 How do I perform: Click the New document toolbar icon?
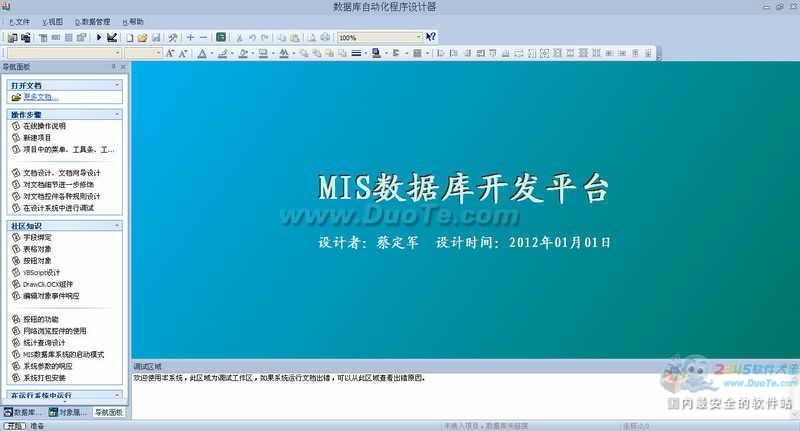click(x=129, y=37)
